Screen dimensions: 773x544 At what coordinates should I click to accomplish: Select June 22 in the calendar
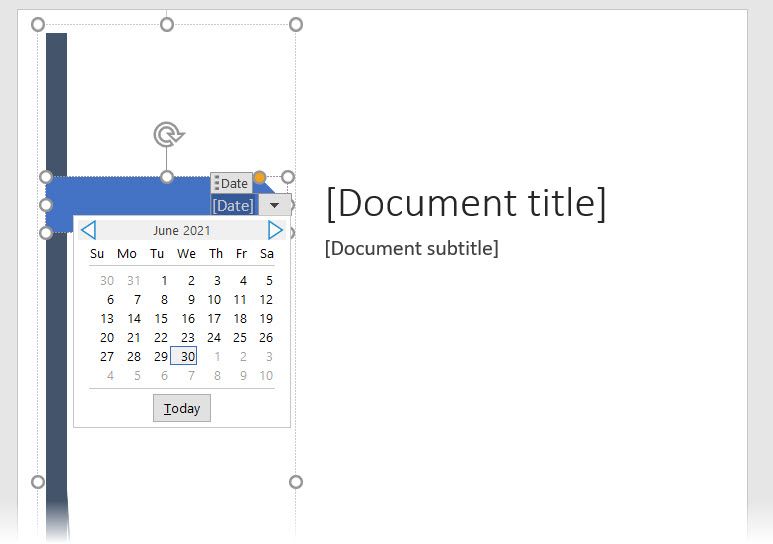pyautogui.click(x=161, y=338)
